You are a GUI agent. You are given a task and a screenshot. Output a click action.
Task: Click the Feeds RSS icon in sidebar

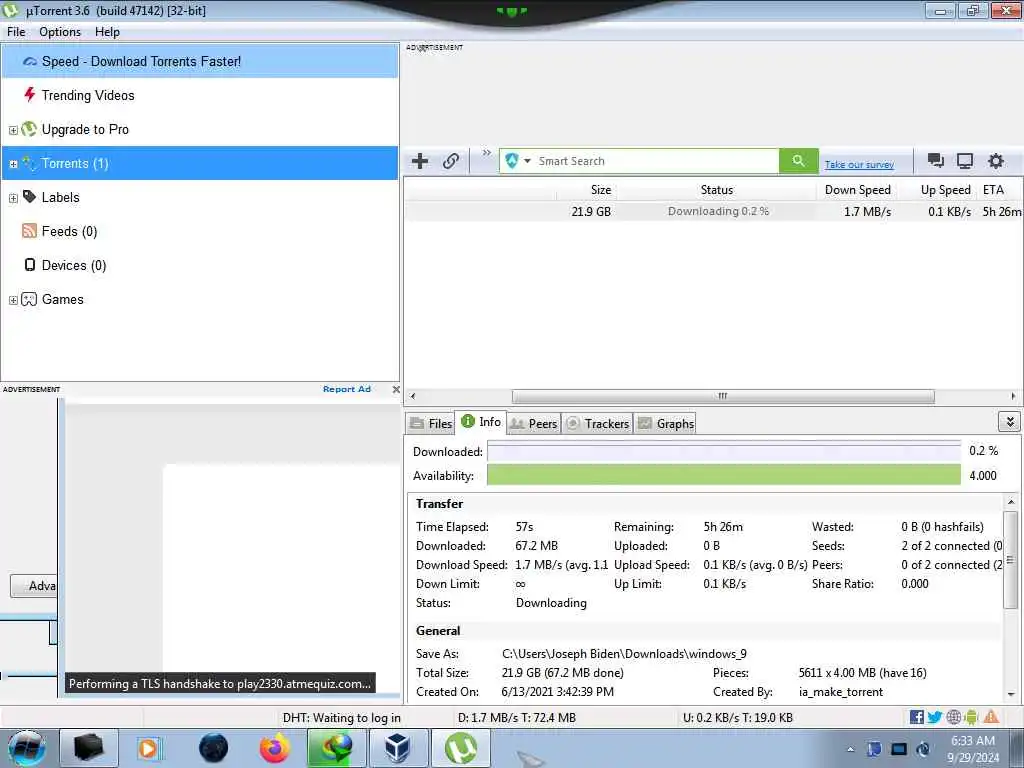29,231
